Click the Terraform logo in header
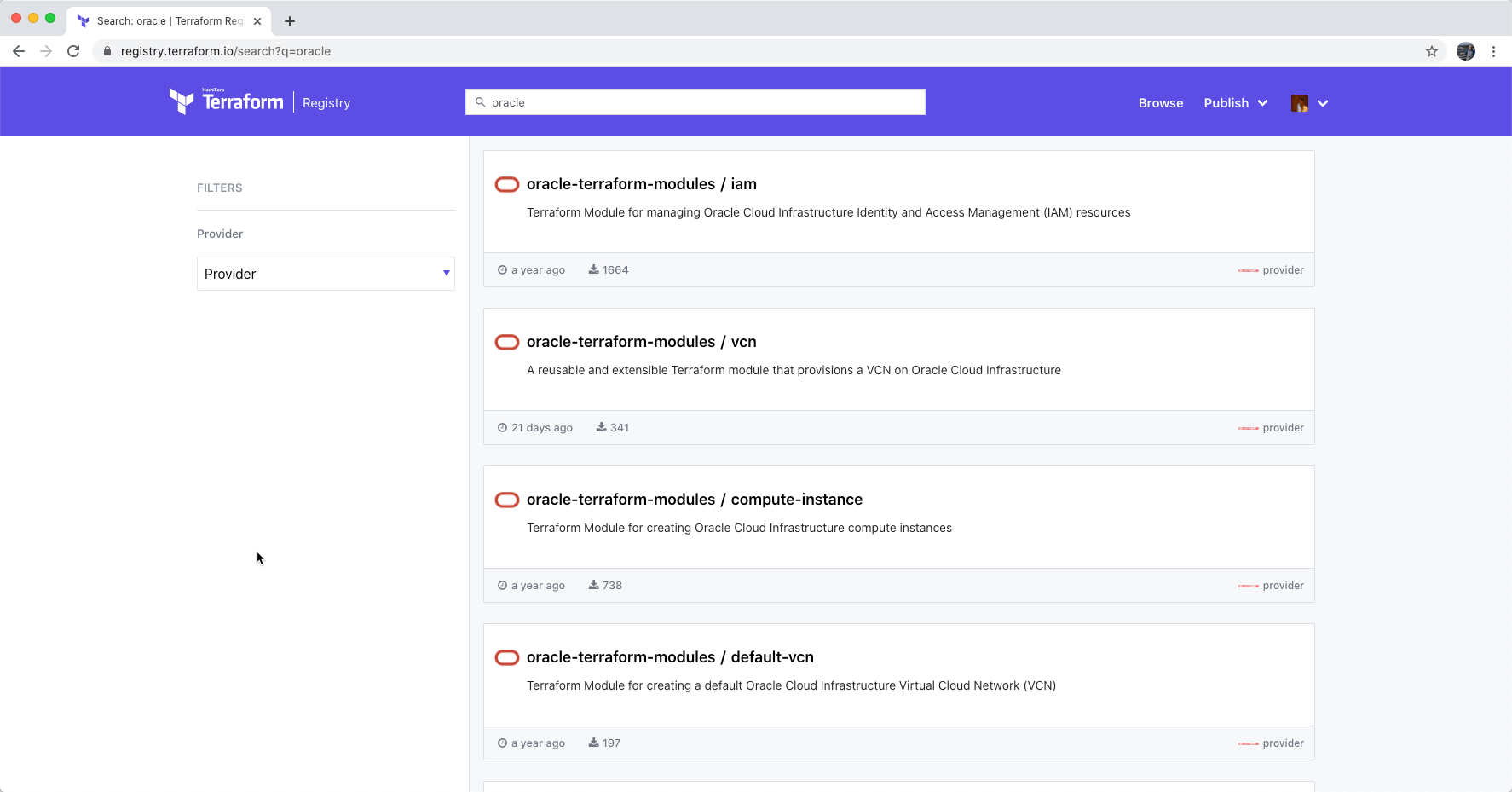Image resolution: width=1512 pixels, height=792 pixels. pyautogui.click(x=227, y=101)
